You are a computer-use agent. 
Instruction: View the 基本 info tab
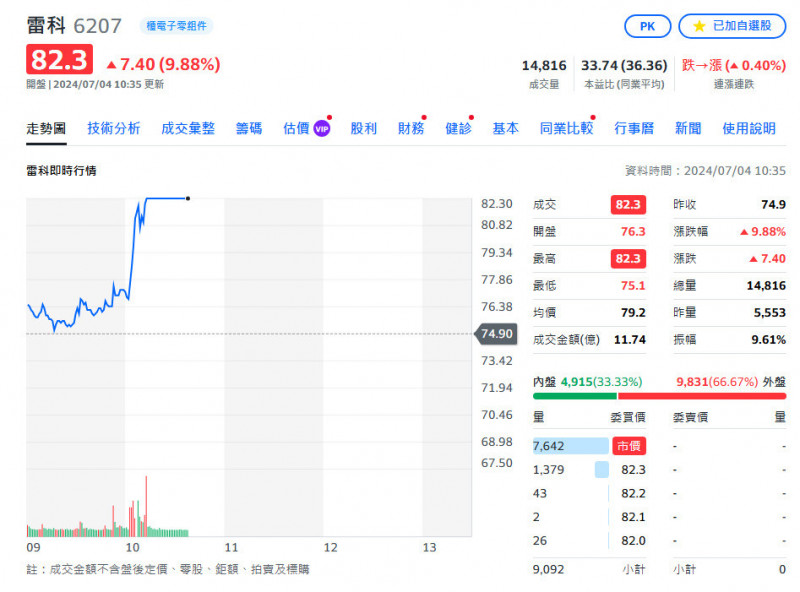point(505,129)
